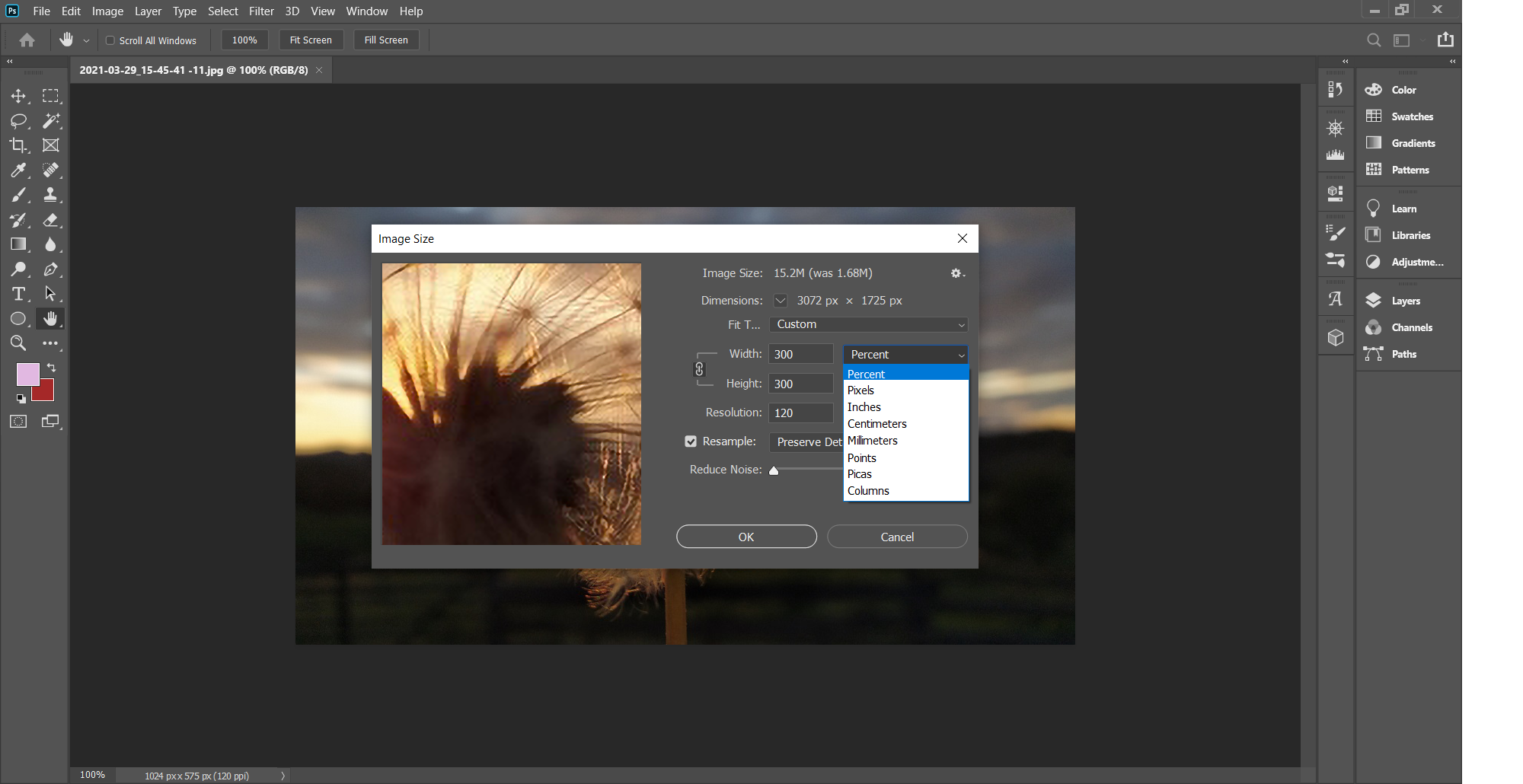Open Image Size settings gear

(956, 273)
